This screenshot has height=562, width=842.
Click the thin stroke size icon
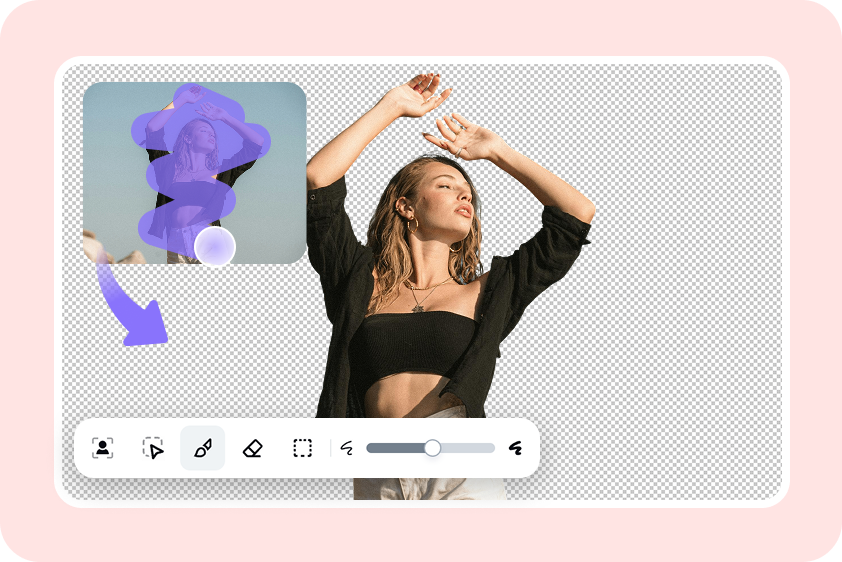(x=347, y=448)
